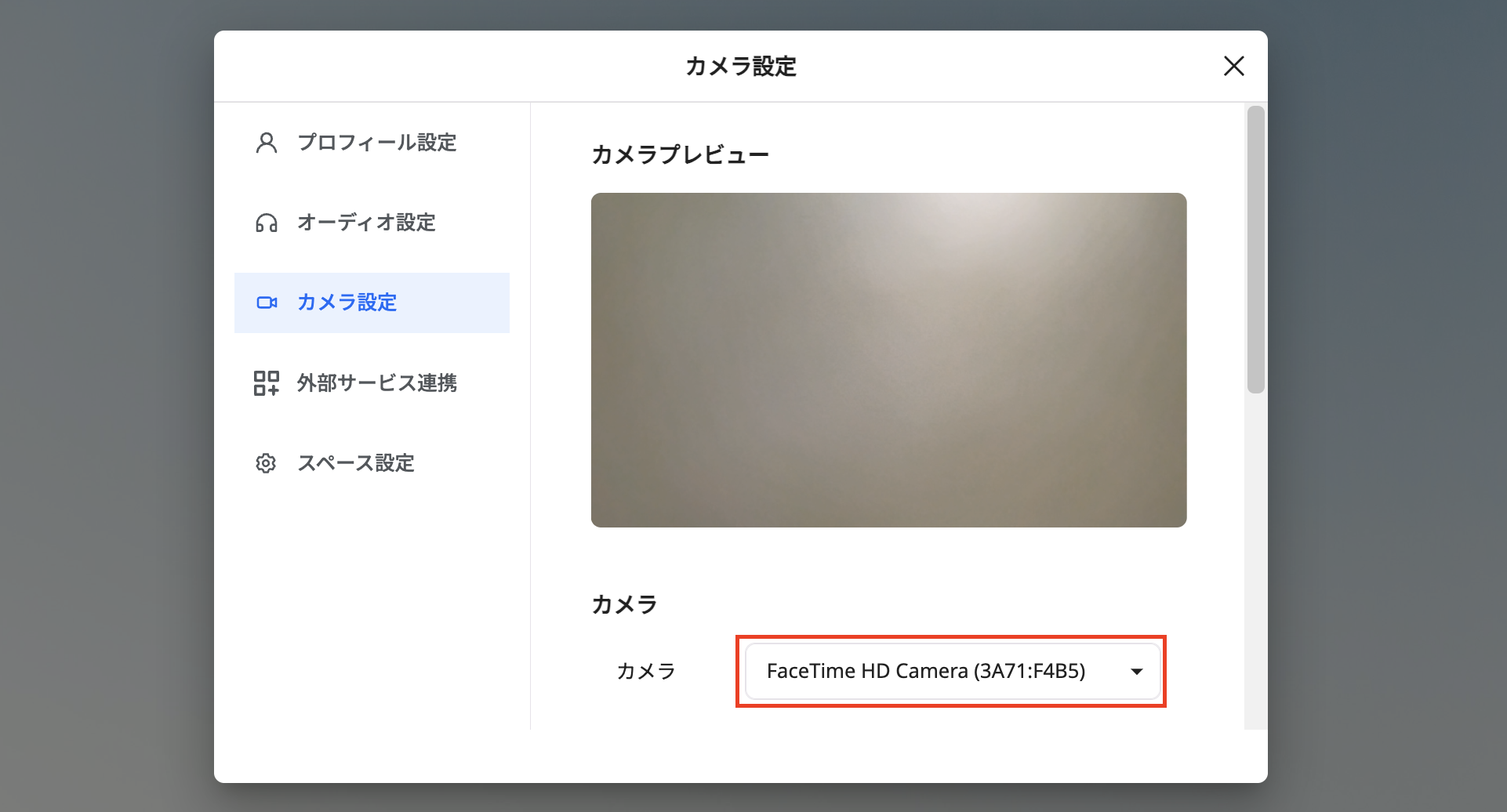Image resolution: width=1507 pixels, height=812 pixels.
Task: Click the カメラプレビュー heading
Action: point(680,155)
